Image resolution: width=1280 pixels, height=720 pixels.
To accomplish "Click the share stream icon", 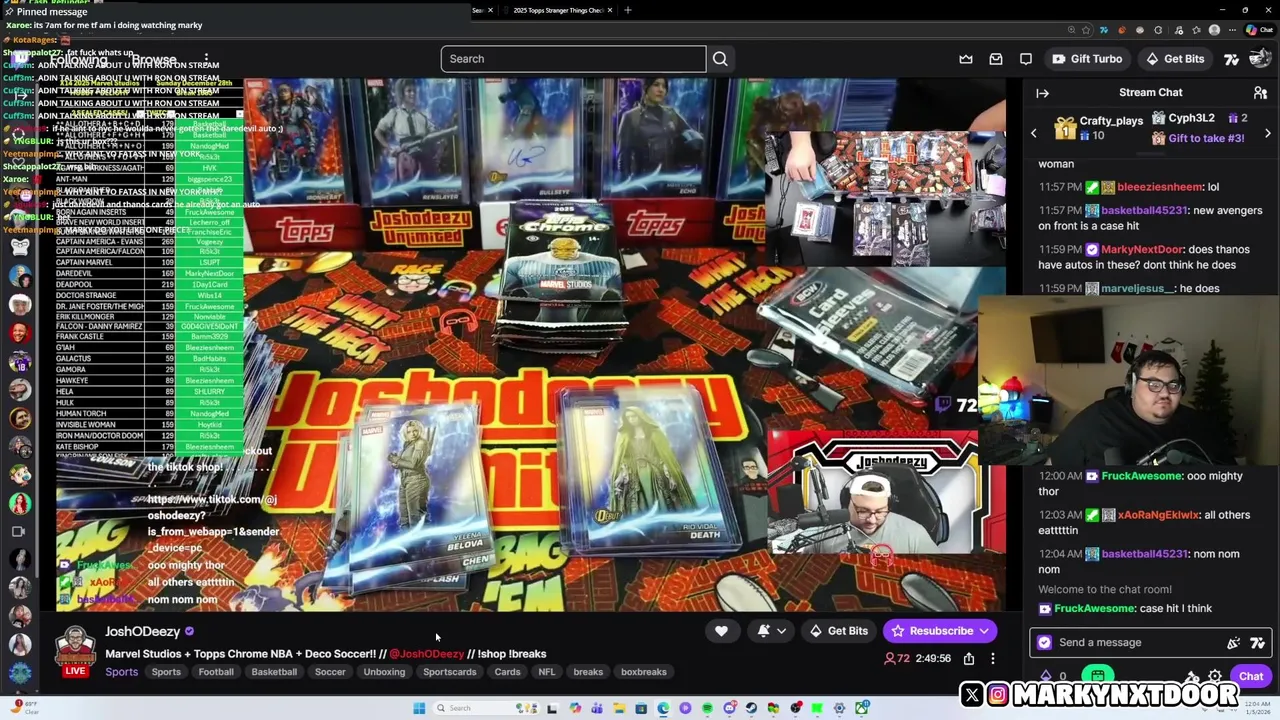I will click(969, 659).
